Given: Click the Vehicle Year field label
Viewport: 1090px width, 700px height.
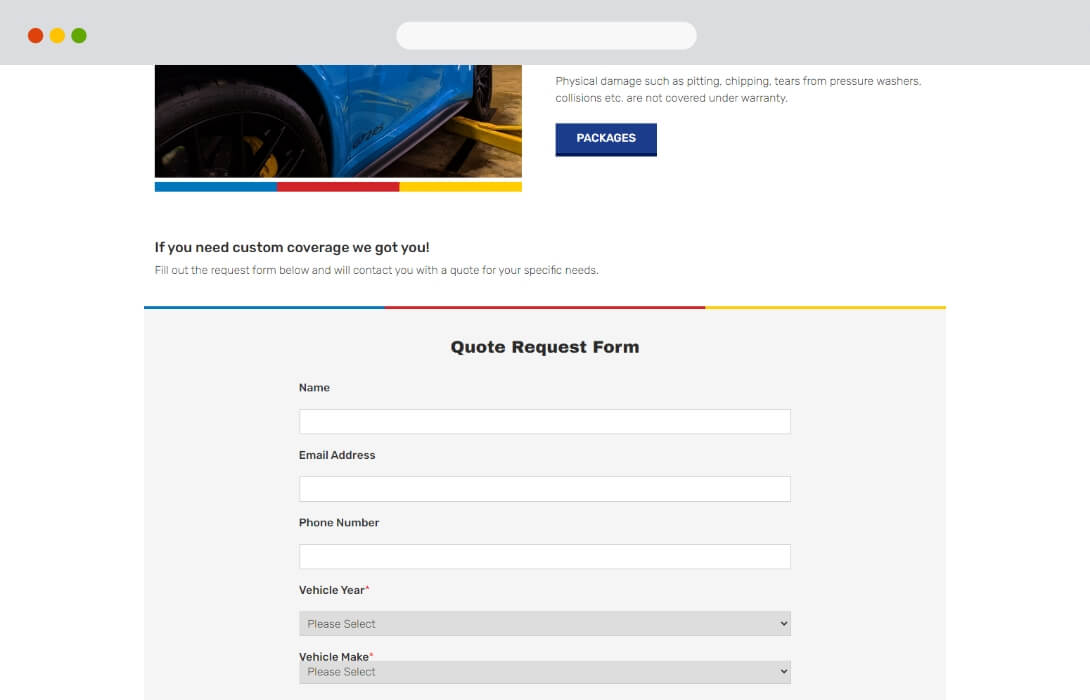Looking at the screenshot, I should point(332,589).
